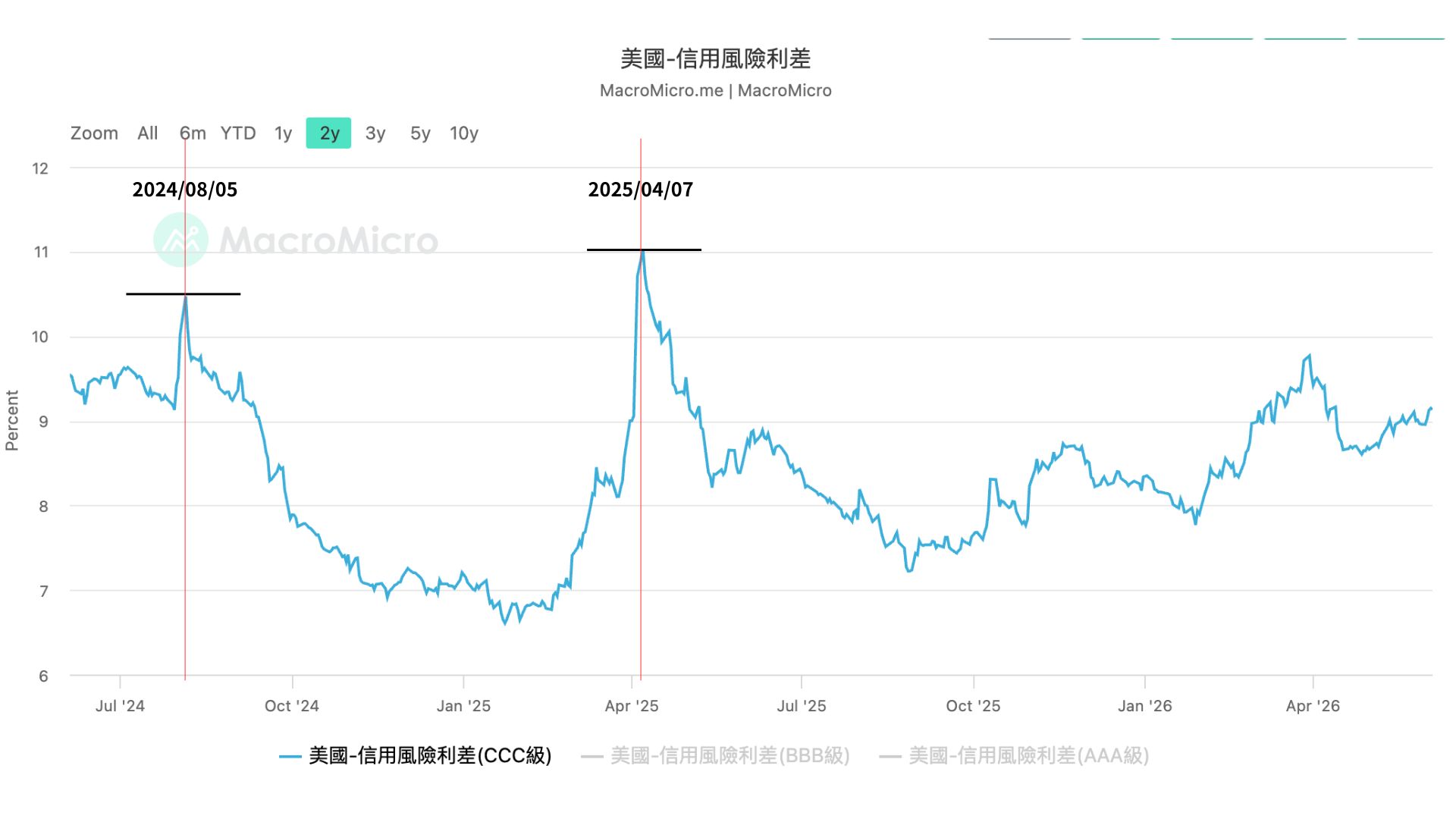Click the Oct '25 axis label

tap(973, 706)
